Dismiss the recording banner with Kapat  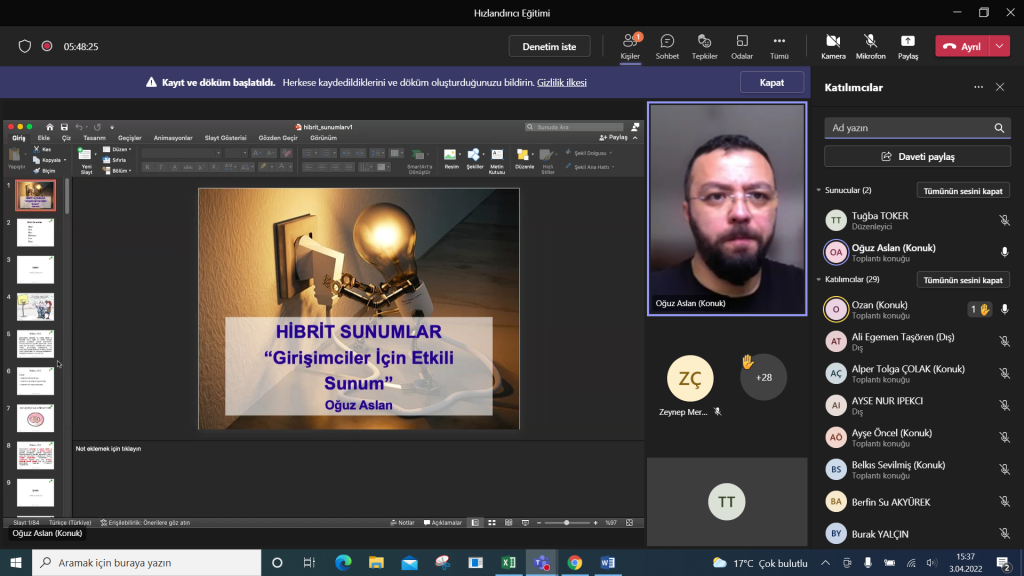(771, 83)
